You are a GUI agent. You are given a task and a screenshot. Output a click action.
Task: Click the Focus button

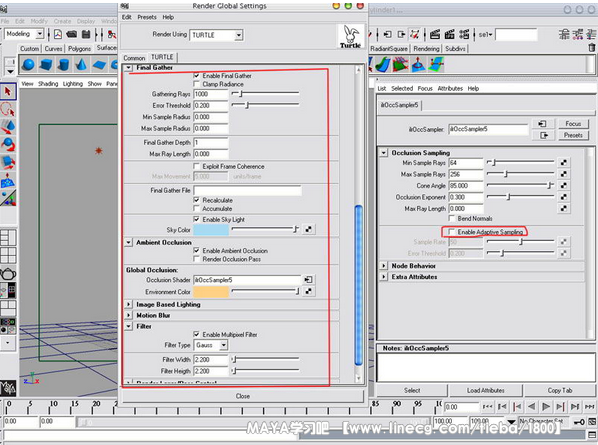pos(573,124)
